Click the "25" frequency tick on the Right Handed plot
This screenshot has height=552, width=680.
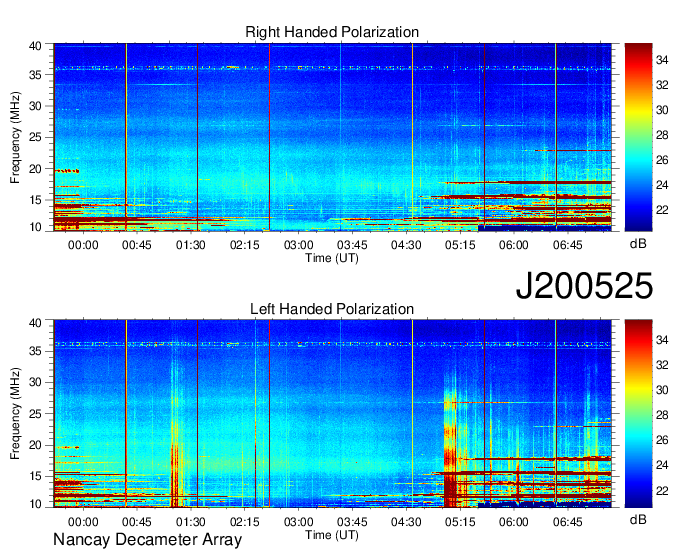point(35,137)
